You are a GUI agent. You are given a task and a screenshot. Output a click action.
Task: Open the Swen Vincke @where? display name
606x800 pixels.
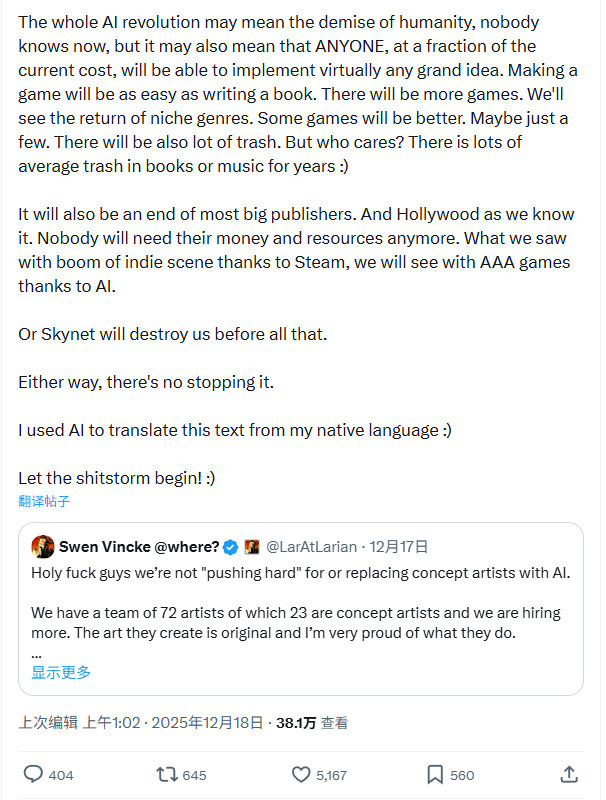tap(139, 546)
